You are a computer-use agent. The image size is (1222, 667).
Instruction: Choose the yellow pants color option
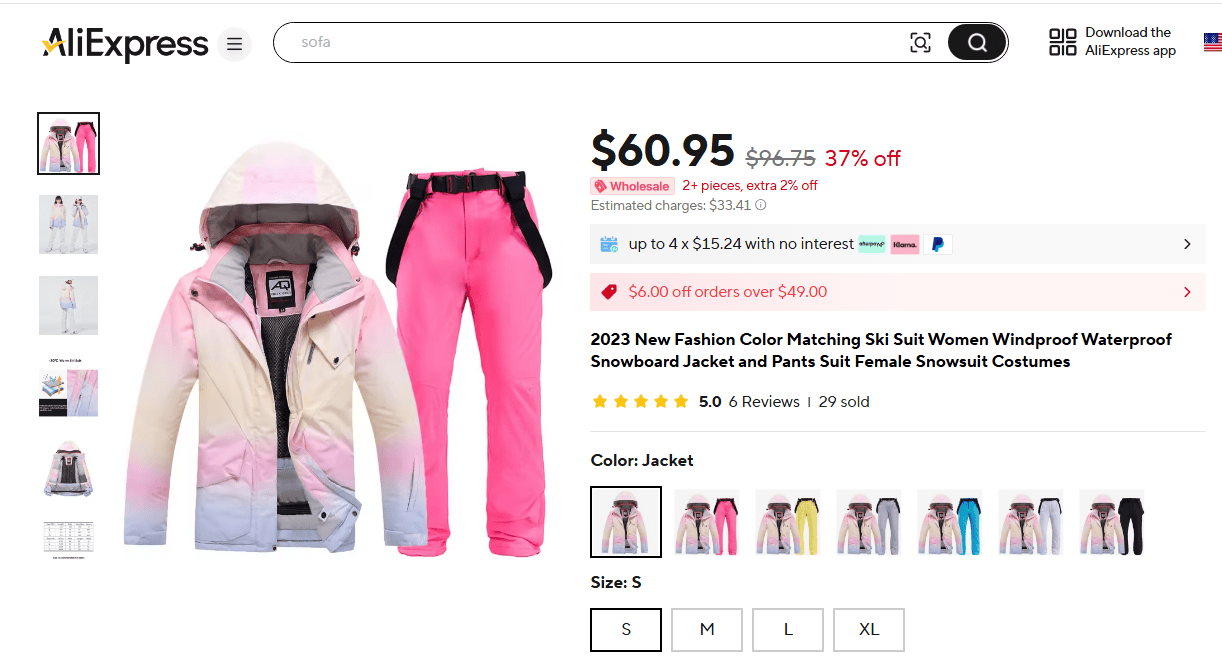click(x=788, y=522)
